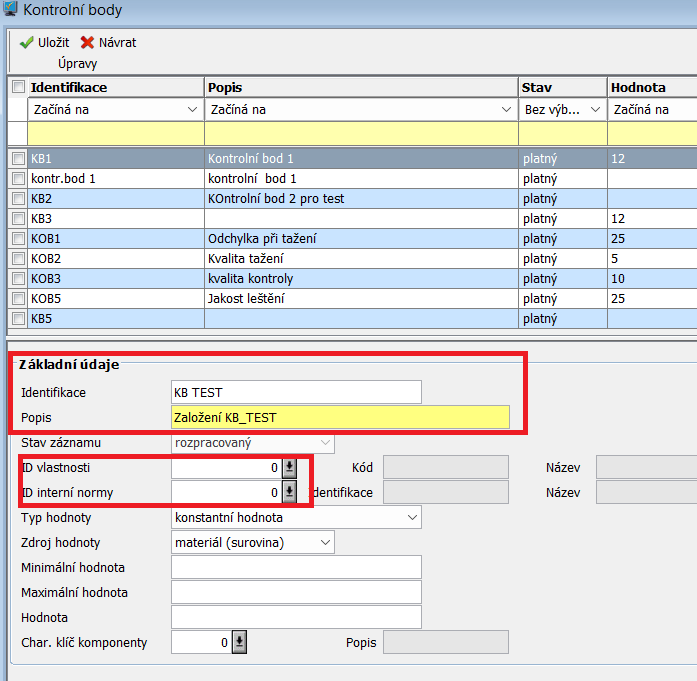Screen dimensions: 697x681
Task: Click the yellow Identifikace filter text cell
Action: click(x=116, y=133)
